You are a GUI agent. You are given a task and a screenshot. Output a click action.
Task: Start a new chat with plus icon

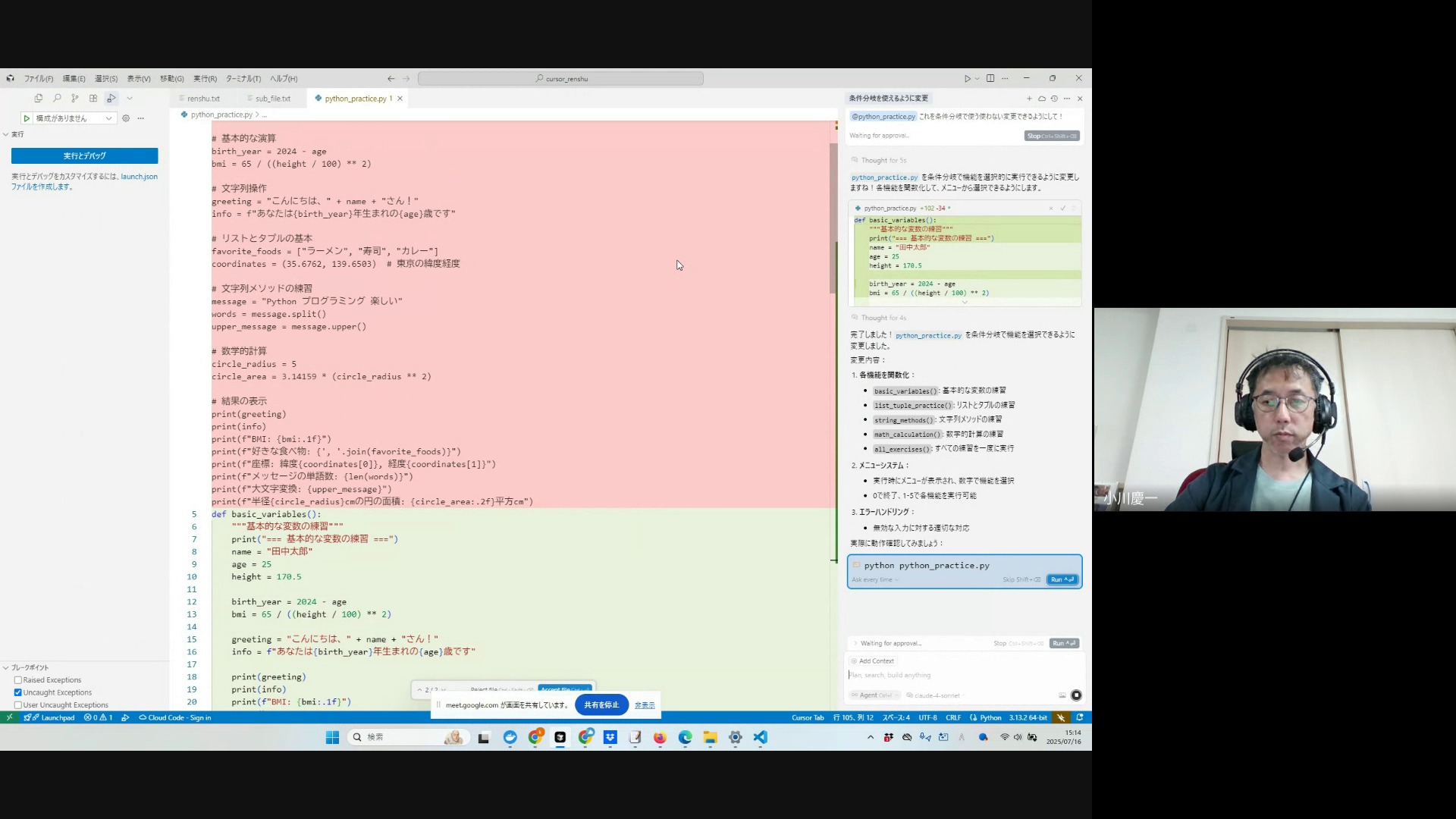1029,99
